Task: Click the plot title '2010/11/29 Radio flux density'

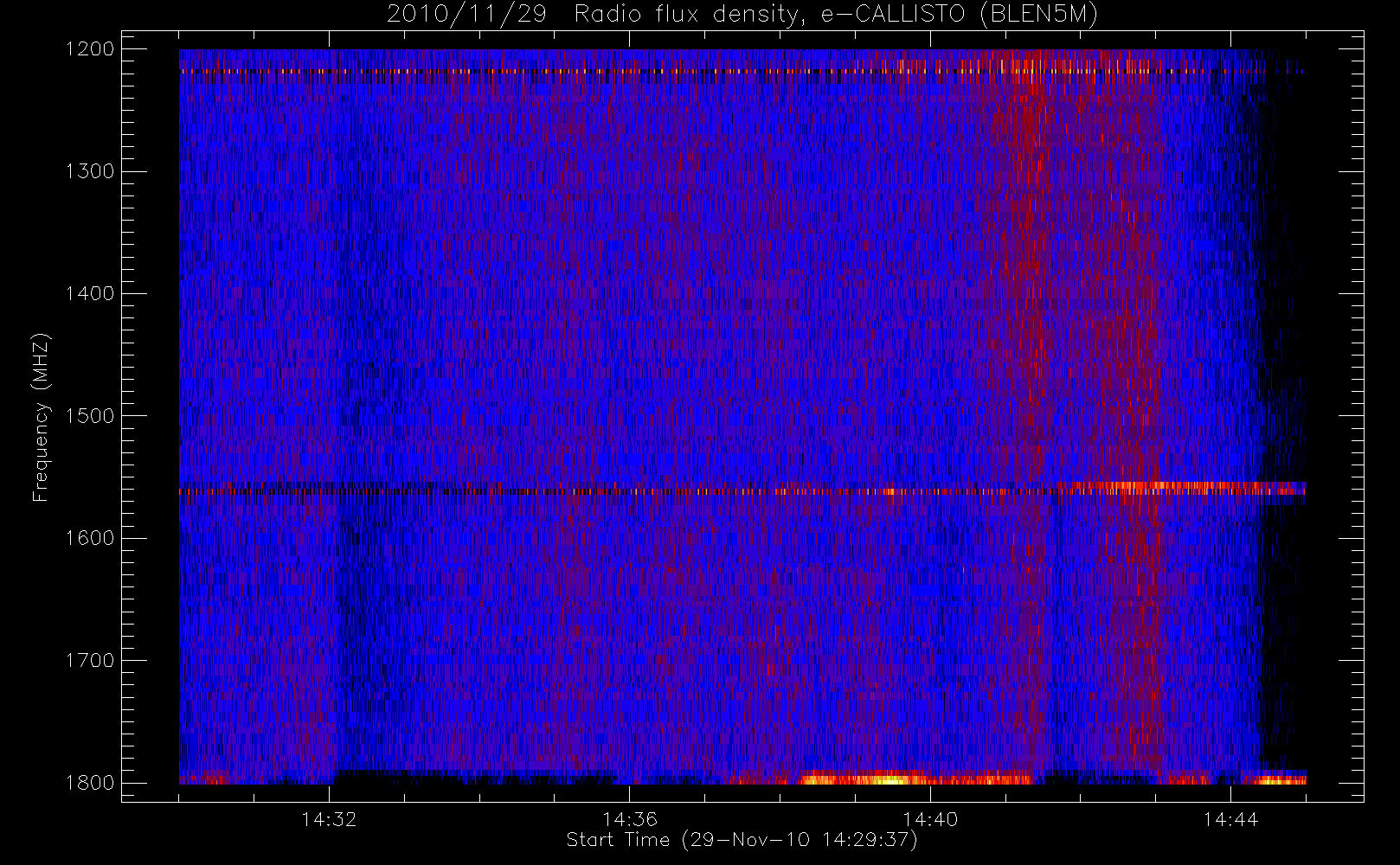Action: pyautogui.click(x=742, y=15)
